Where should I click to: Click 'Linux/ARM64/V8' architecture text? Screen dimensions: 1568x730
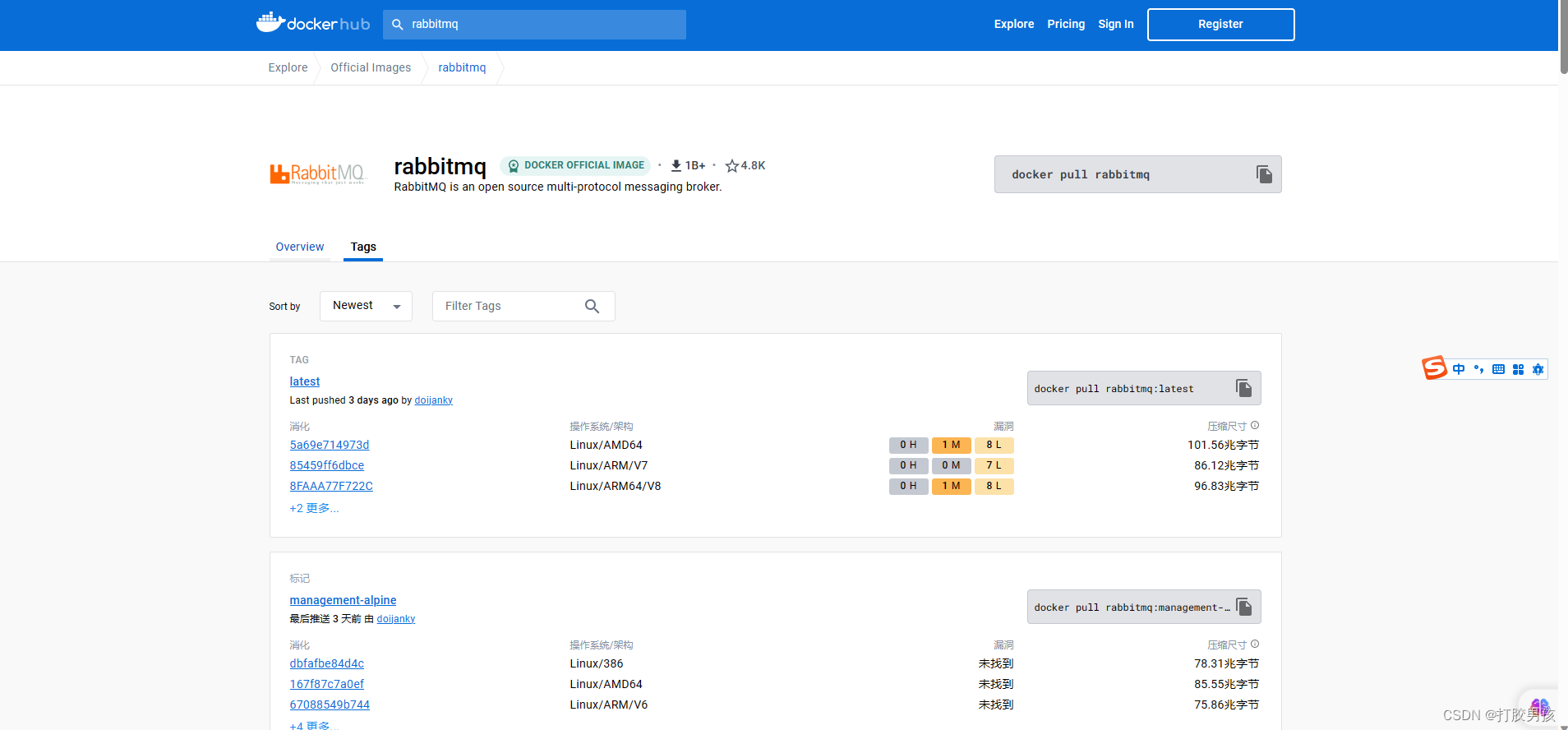(x=616, y=486)
